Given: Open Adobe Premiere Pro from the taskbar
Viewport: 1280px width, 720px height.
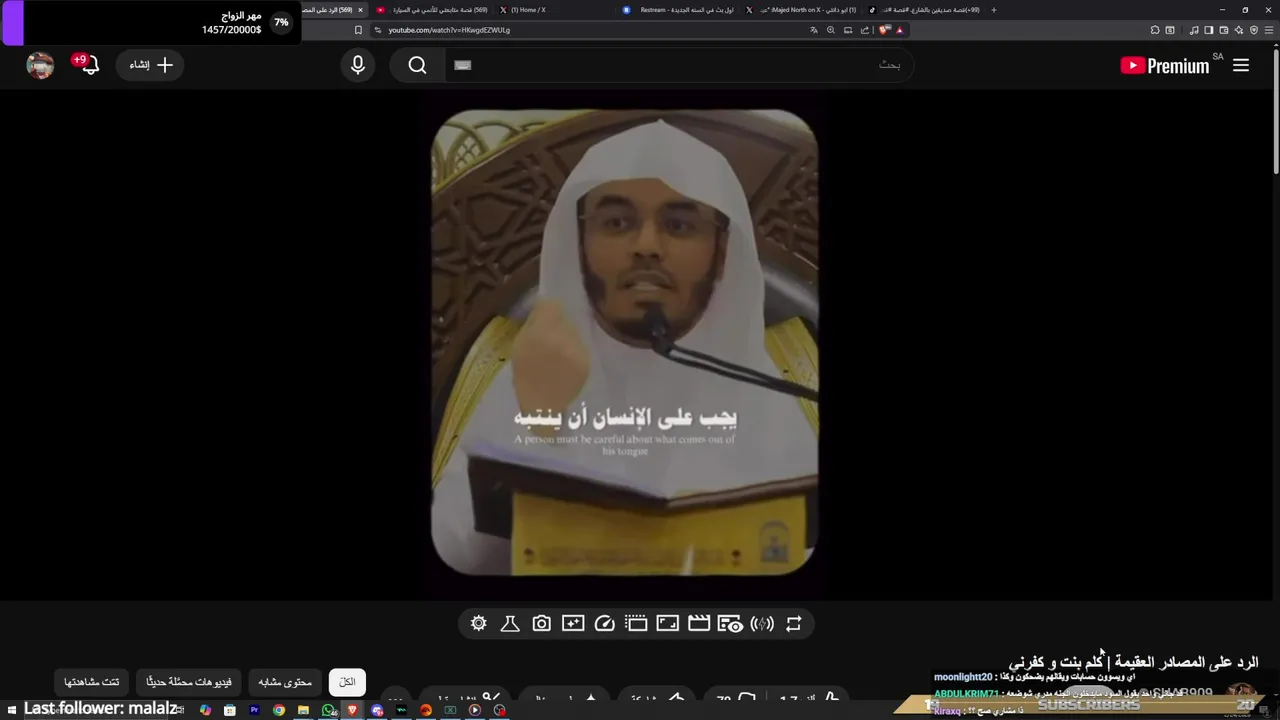Looking at the screenshot, I should [254, 710].
